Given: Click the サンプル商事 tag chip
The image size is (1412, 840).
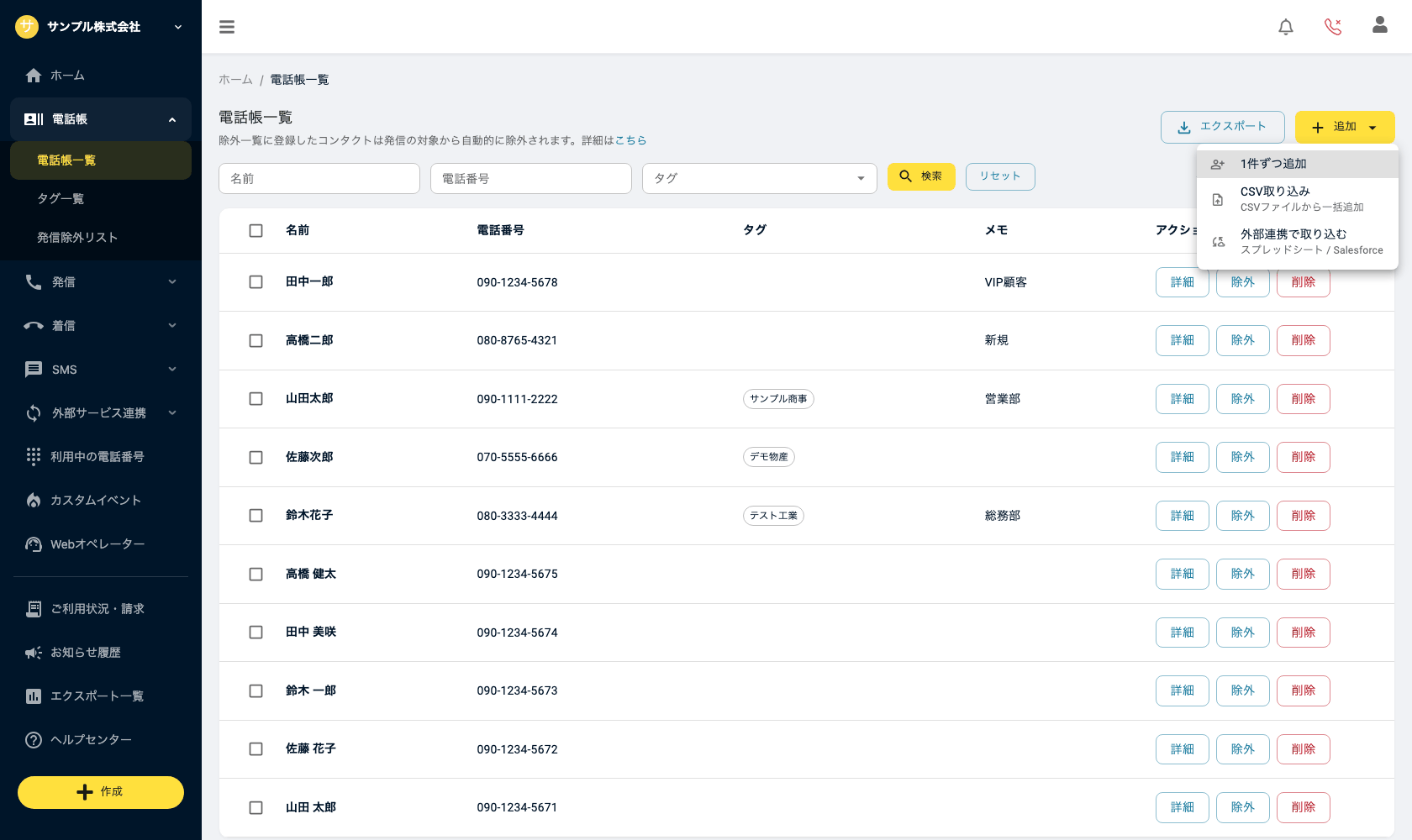Looking at the screenshot, I should (778, 399).
